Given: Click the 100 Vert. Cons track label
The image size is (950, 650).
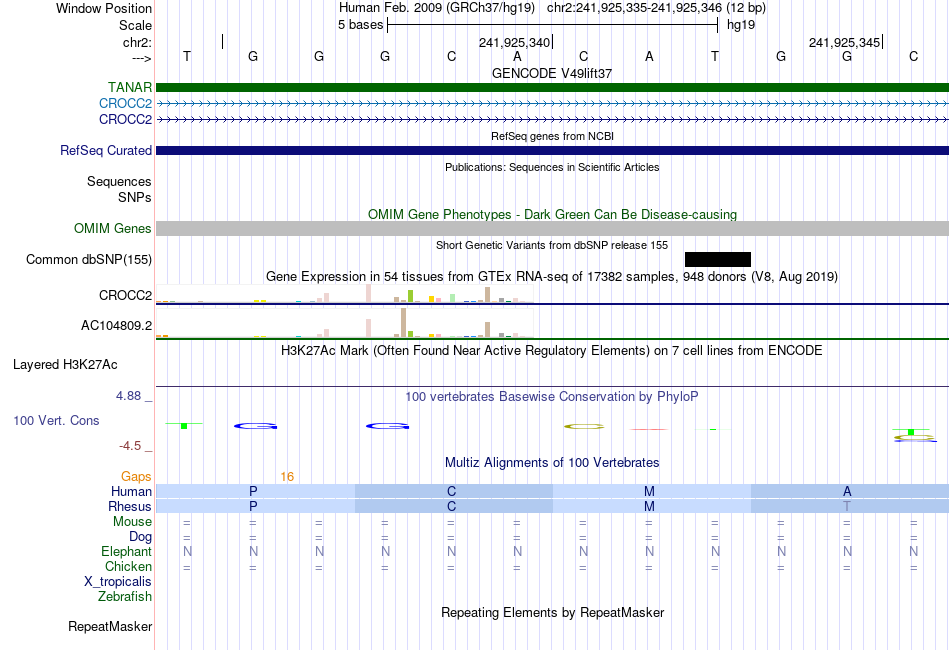Looking at the screenshot, I should point(56,420).
